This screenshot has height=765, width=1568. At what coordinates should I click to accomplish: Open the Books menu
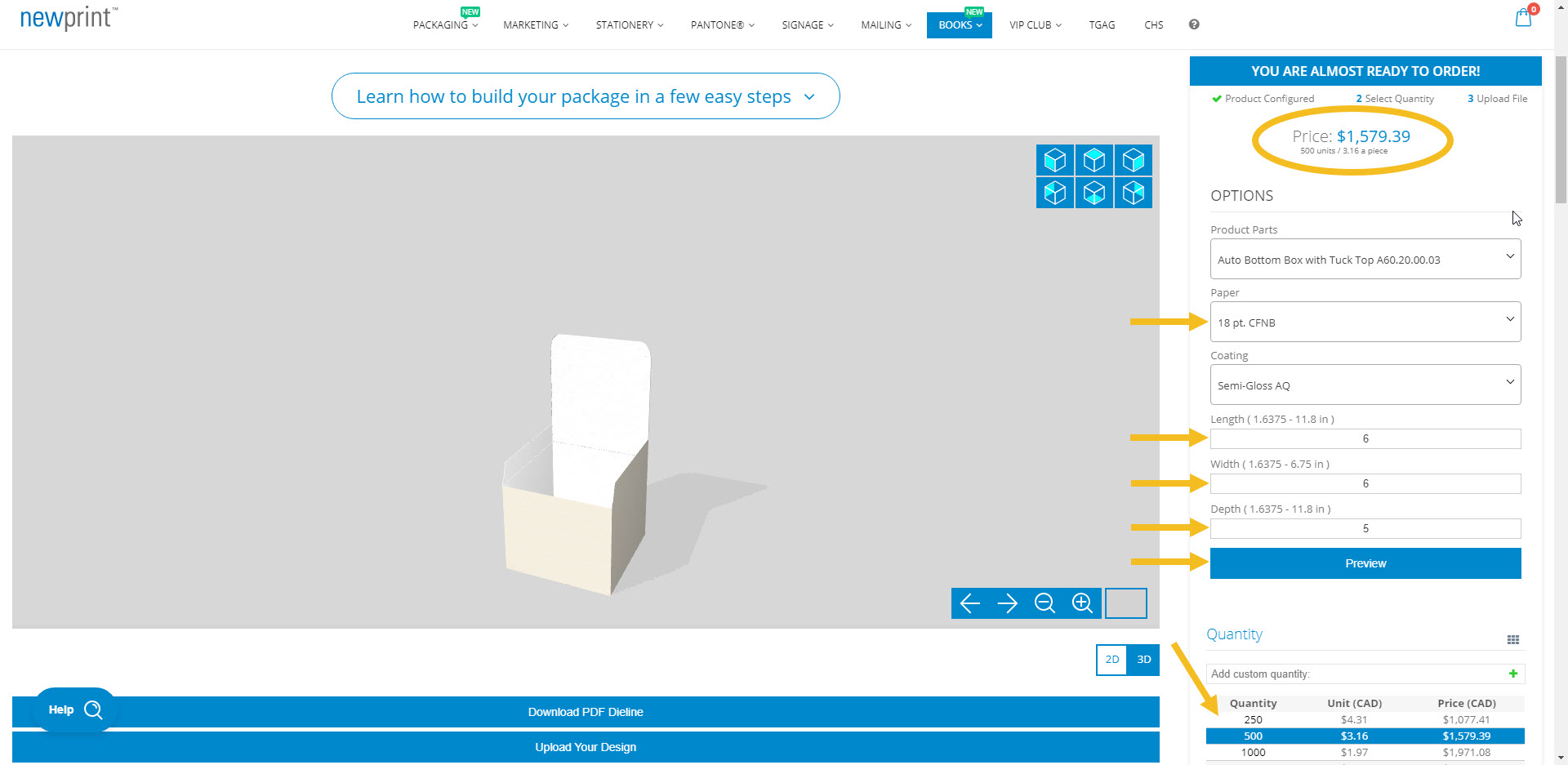960,24
